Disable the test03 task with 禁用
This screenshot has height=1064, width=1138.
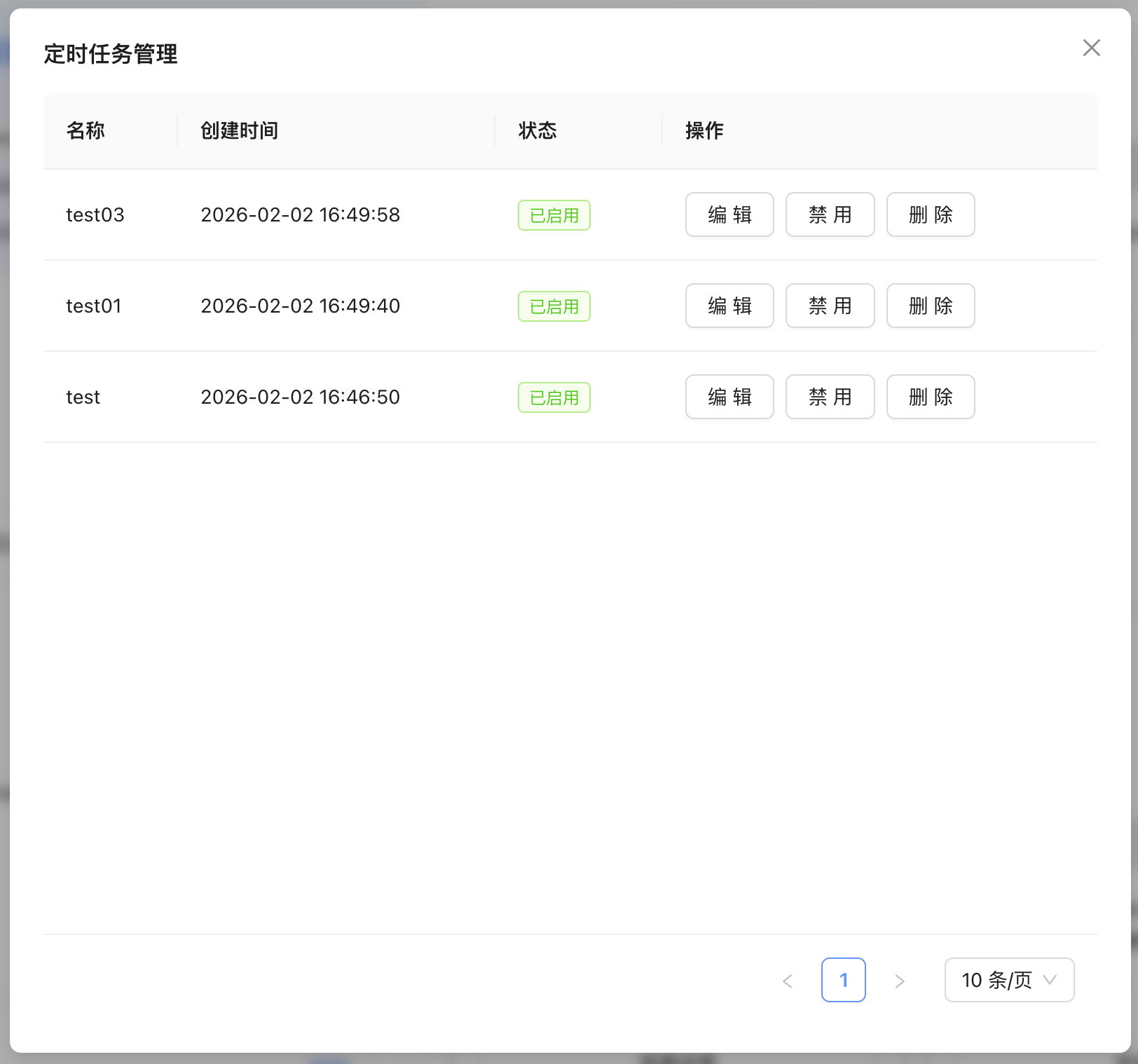[830, 214]
